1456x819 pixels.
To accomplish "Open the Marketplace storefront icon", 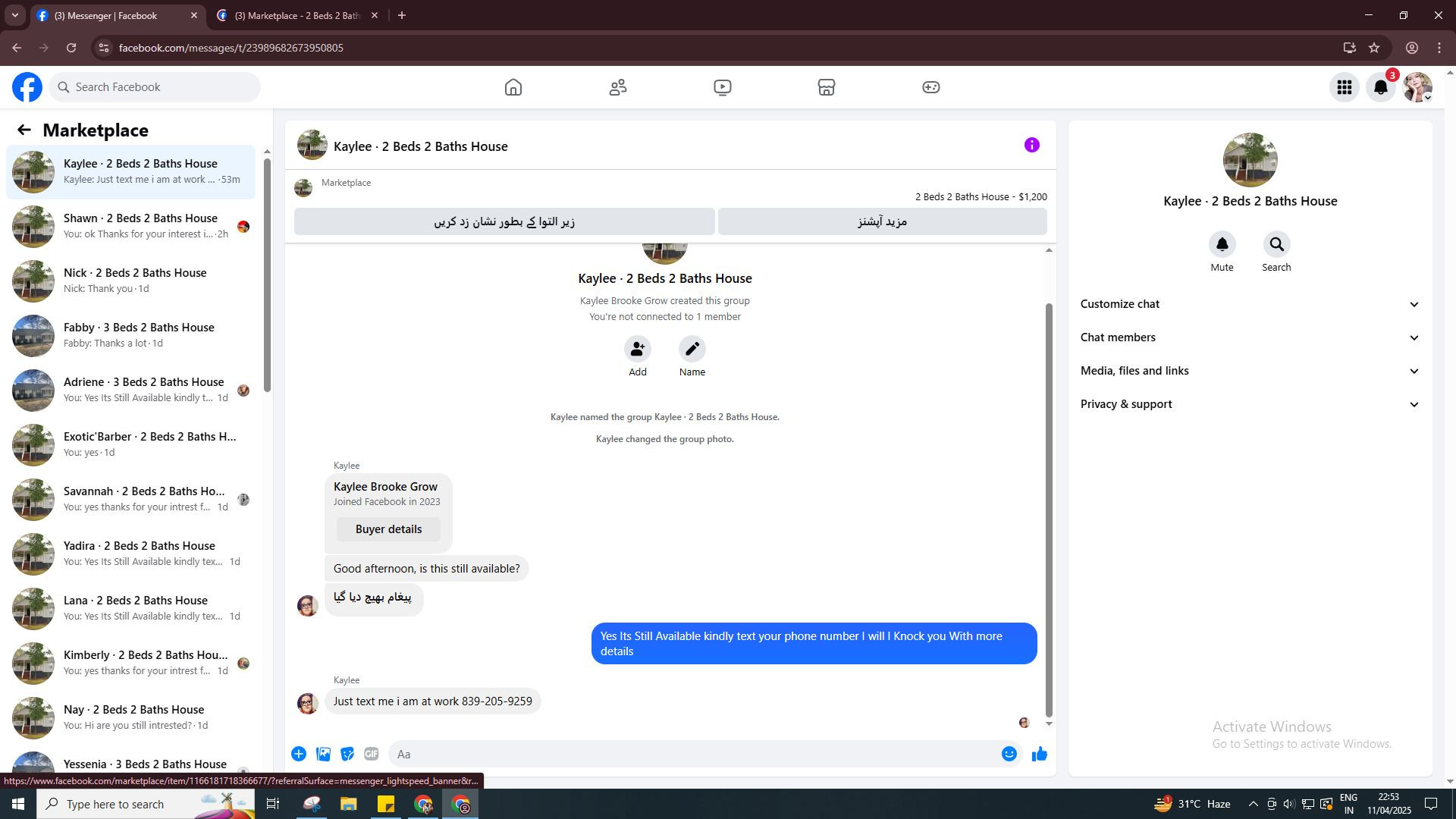I will (827, 87).
